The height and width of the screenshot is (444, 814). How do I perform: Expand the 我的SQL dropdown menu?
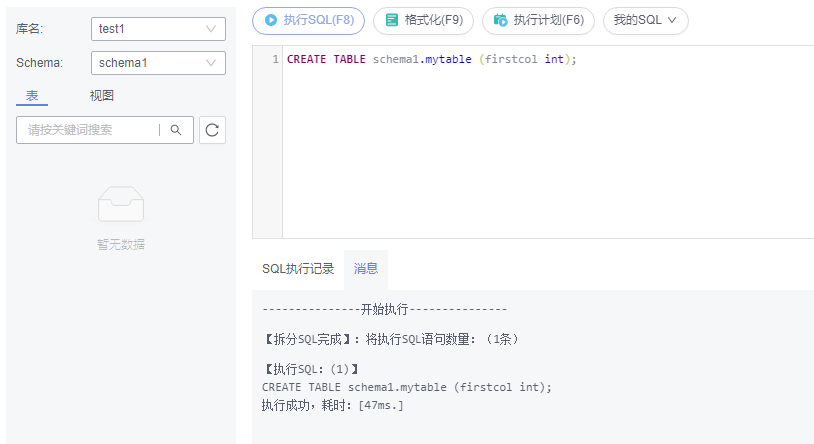click(x=646, y=21)
